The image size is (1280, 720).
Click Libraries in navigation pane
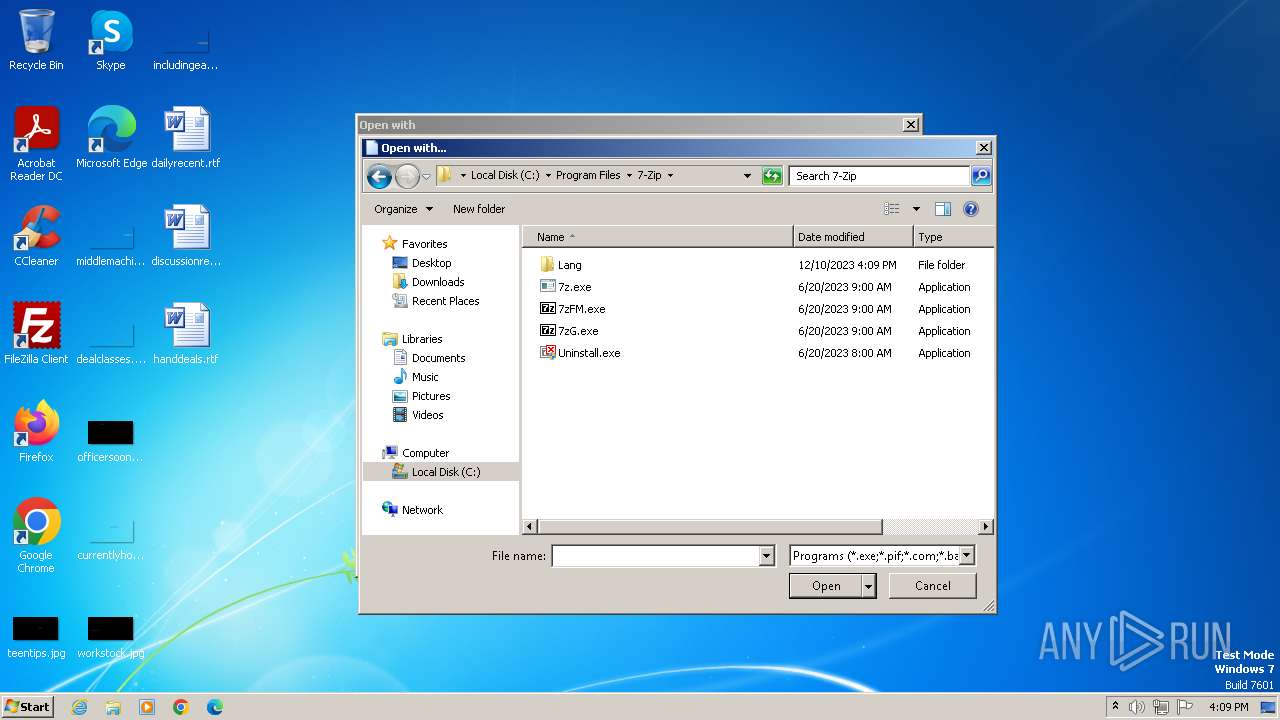(421, 339)
